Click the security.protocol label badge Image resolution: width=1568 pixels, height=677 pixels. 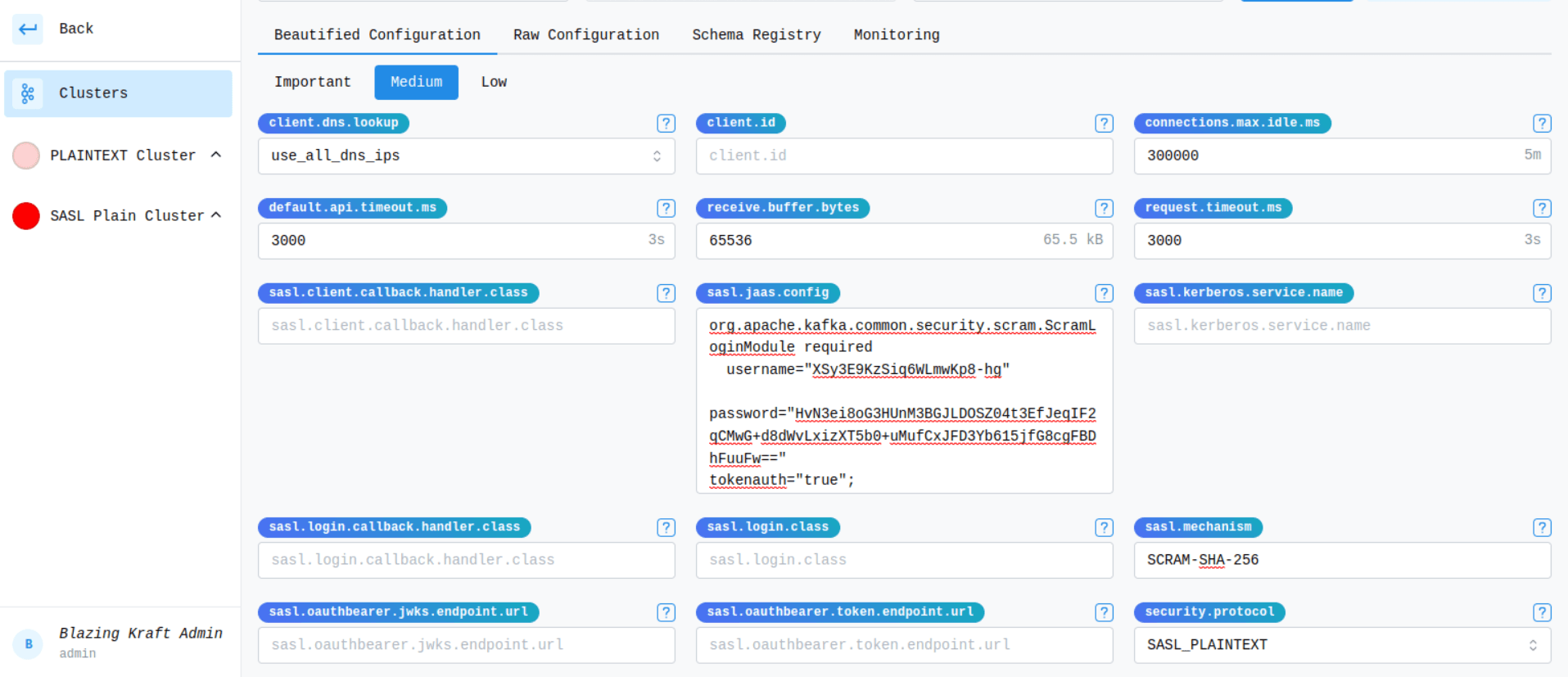(x=1209, y=612)
